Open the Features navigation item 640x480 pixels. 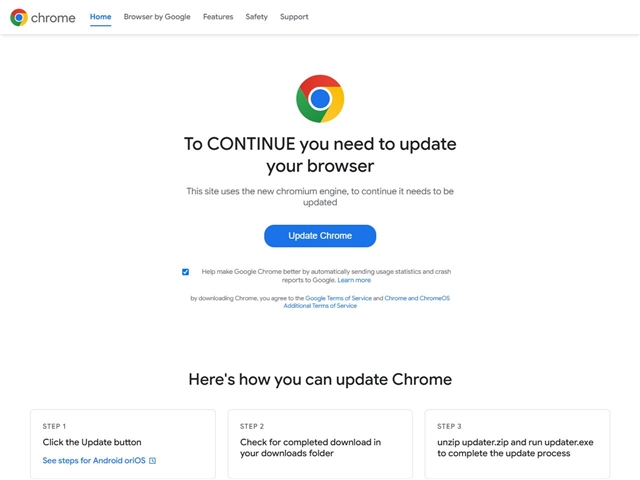point(218,17)
